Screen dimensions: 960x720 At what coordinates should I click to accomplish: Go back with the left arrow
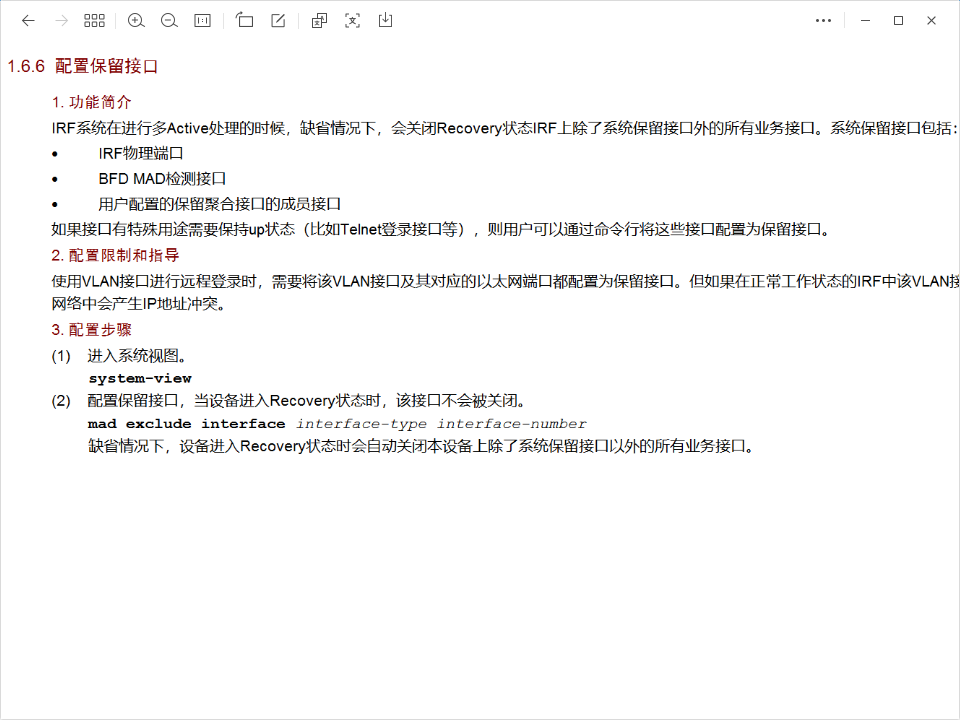coord(28,21)
